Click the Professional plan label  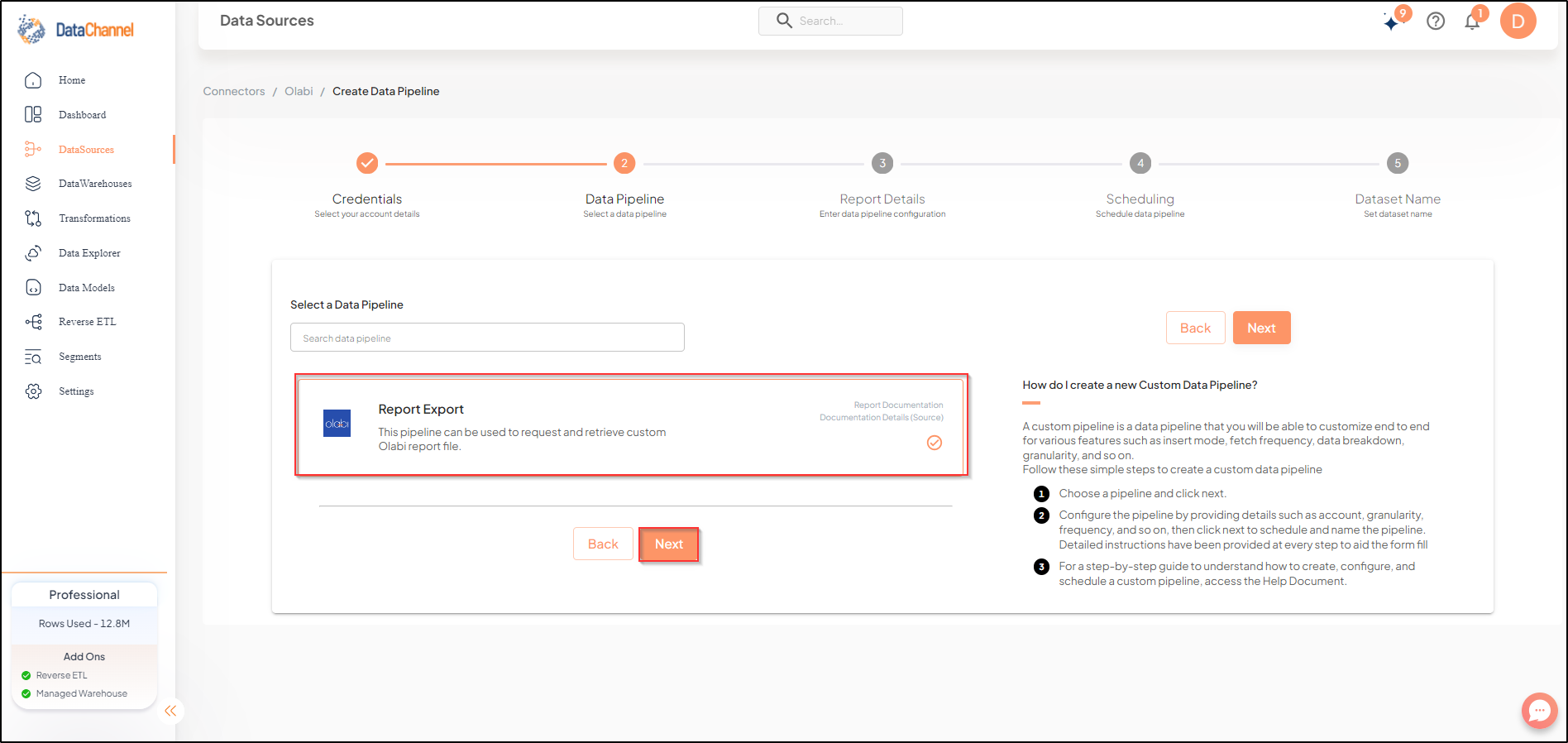[x=84, y=595]
